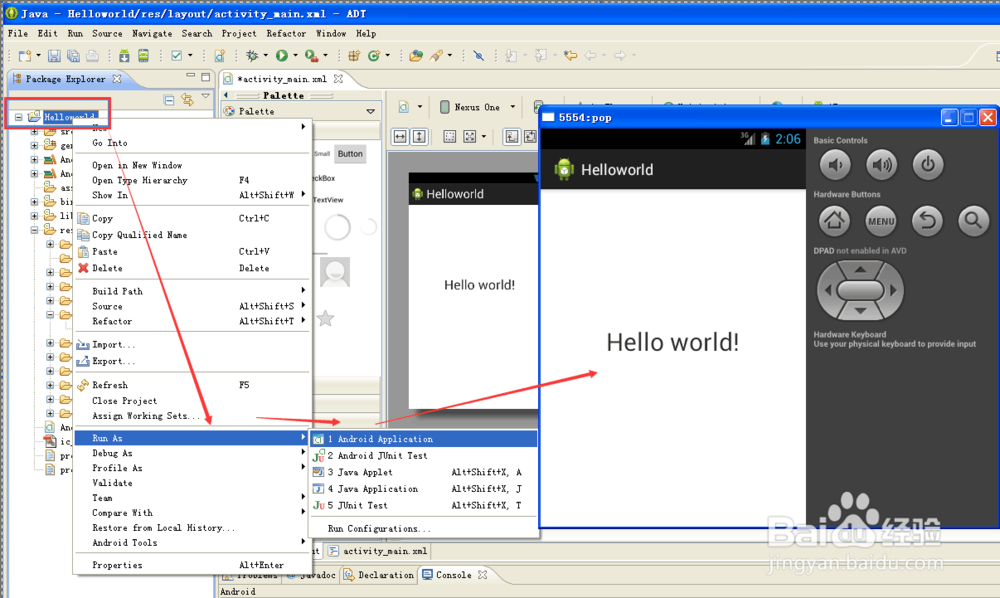The image size is (1000, 598).
Task: Open the Run button dropdown arrow
Action: click(295, 56)
